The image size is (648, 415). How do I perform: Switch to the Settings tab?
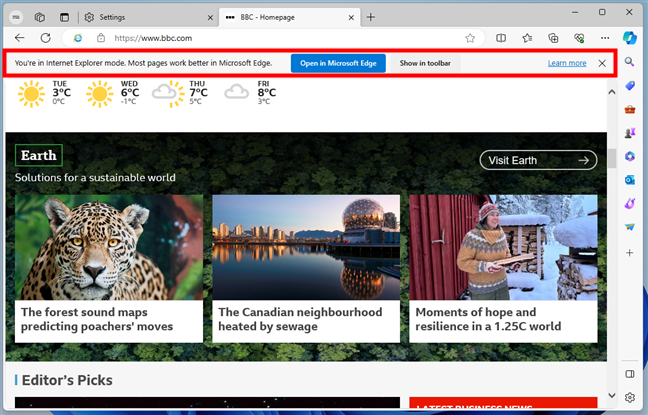click(x=149, y=17)
